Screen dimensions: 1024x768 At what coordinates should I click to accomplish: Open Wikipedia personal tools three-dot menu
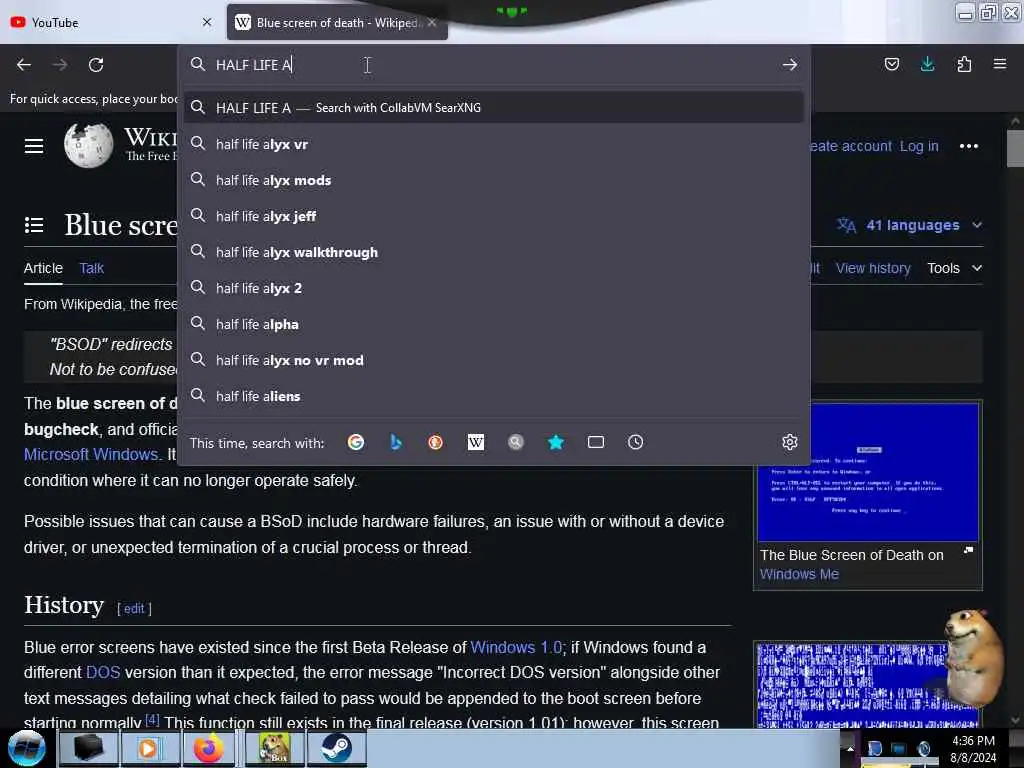click(968, 146)
